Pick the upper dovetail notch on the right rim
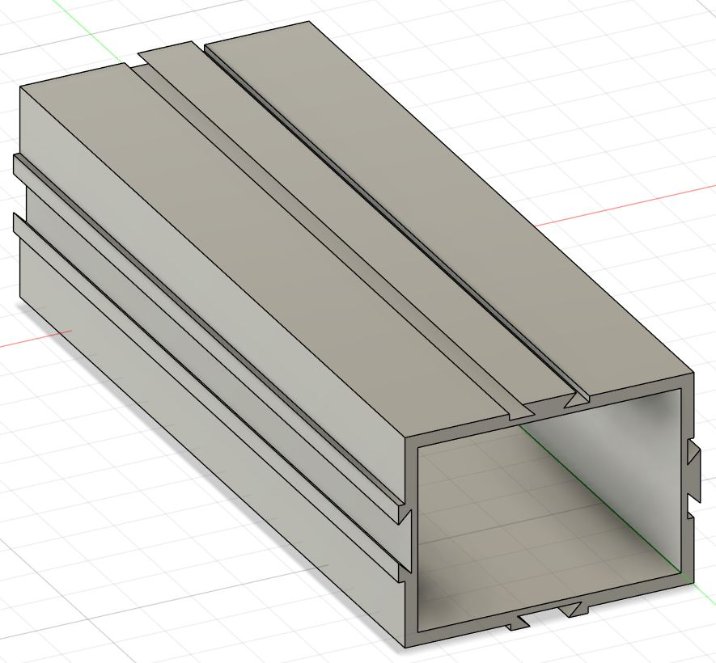Image resolution: width=716 pixels, height=663 pixels. pyautogui.click(x=691, y=455)
